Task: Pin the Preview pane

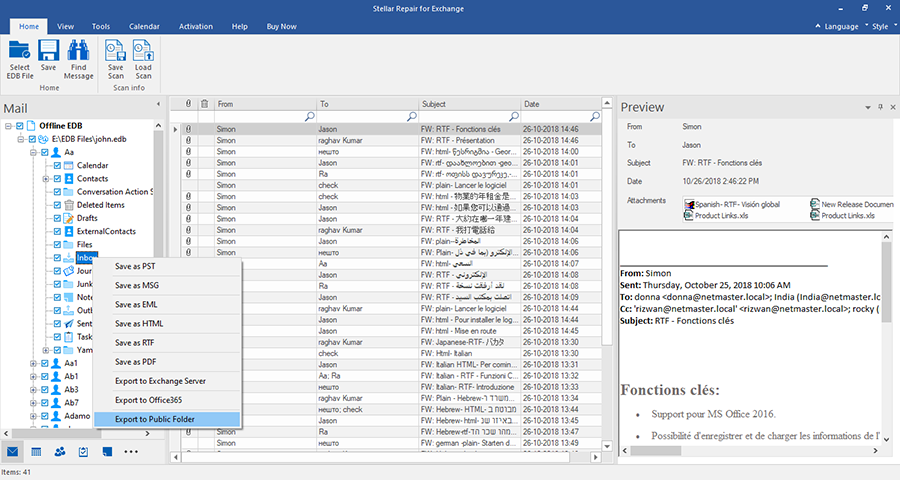Action: pos(880,107)
